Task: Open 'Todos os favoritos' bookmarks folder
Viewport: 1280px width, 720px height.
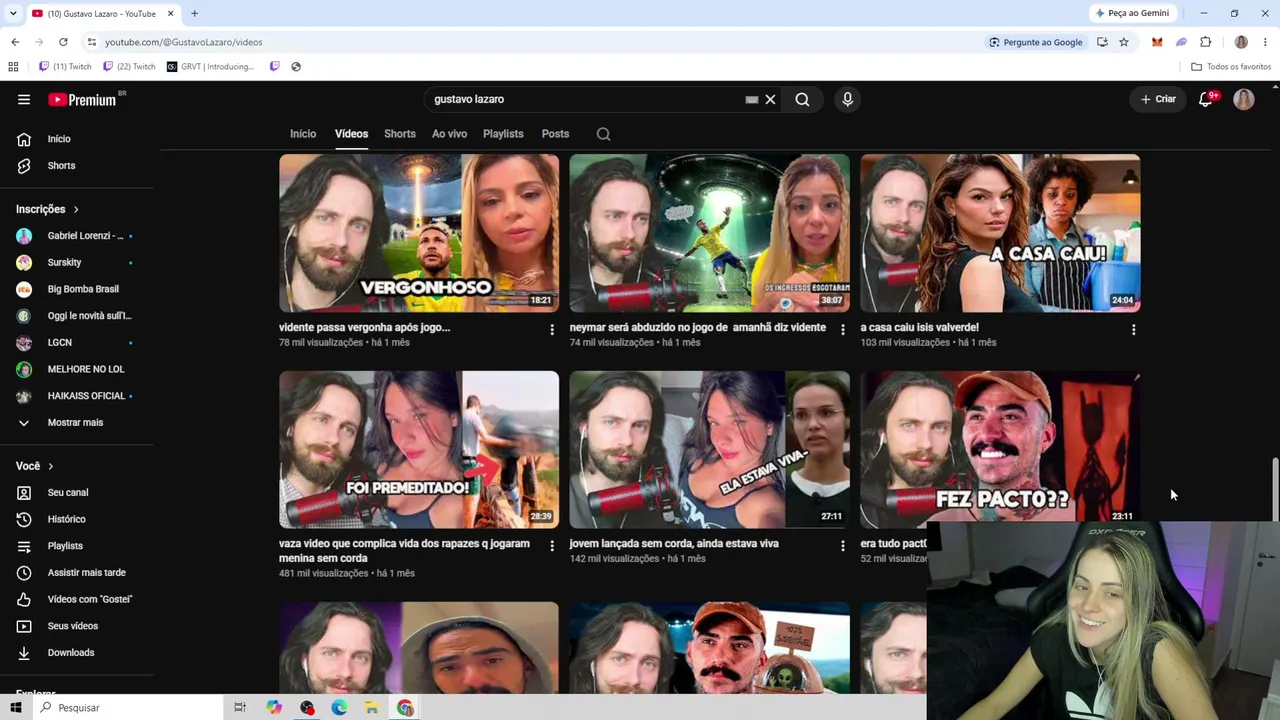Action: click(x=1231, y=67)
